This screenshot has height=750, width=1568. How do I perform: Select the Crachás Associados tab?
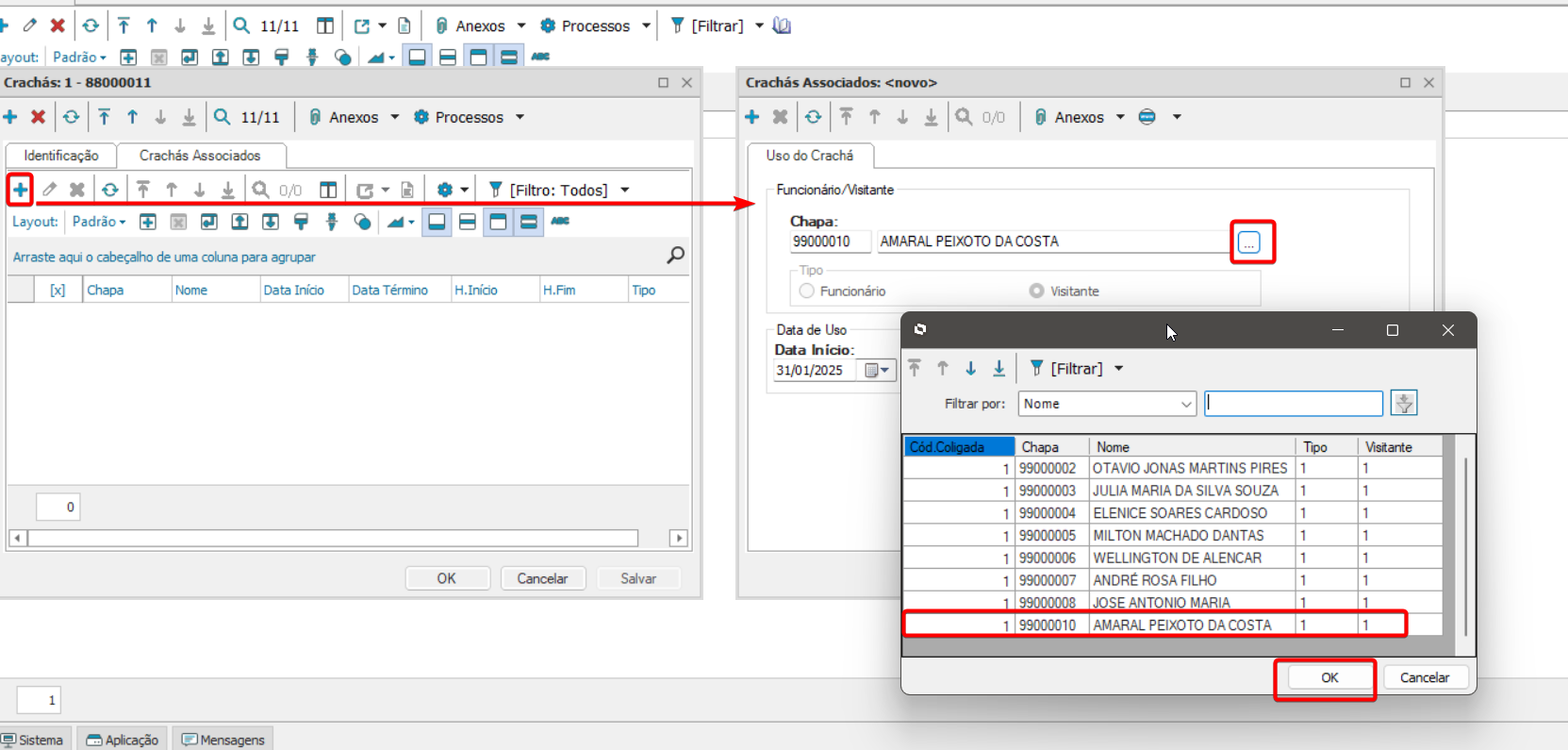click(x=200, y=156)
